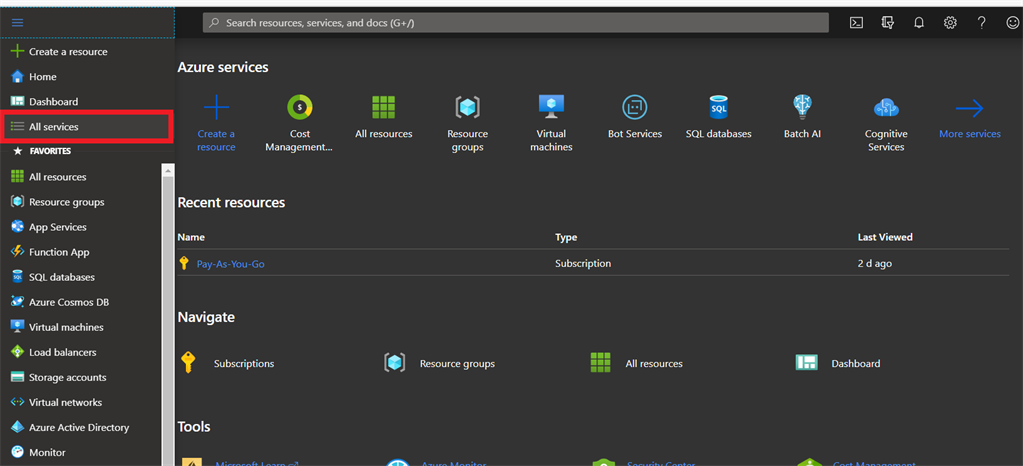Screen dimensions: 1023x466
Task: Open the Directory and subscription filter icon
Action: 887,23
